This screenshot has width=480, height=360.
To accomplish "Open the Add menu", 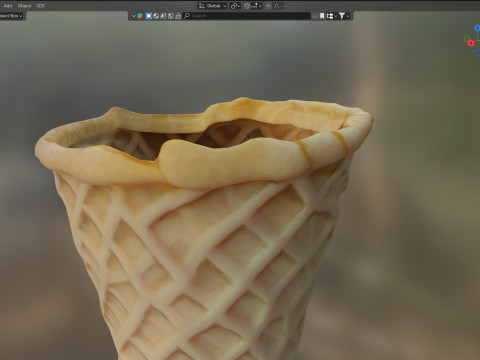I will [x=8, y=6].
